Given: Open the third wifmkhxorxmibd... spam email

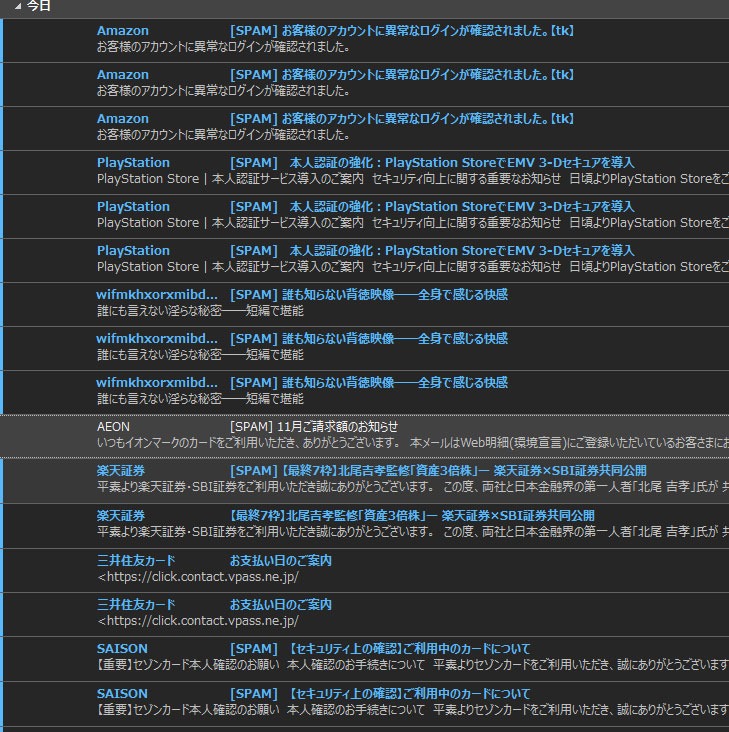Looking at the screenshot, I should (364, 392).
